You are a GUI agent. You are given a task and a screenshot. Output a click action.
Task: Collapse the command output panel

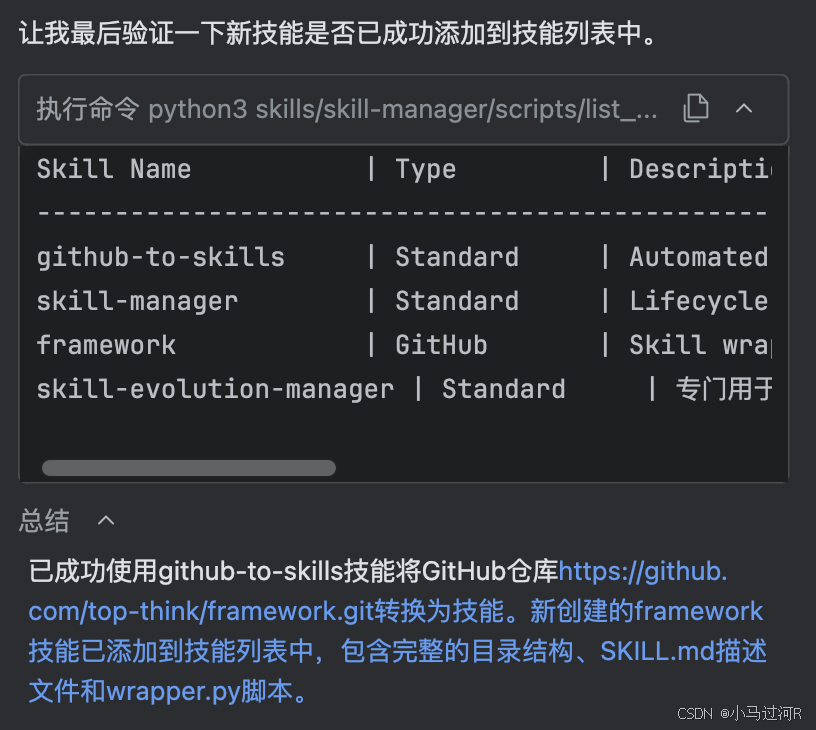[x=744, y=109]
